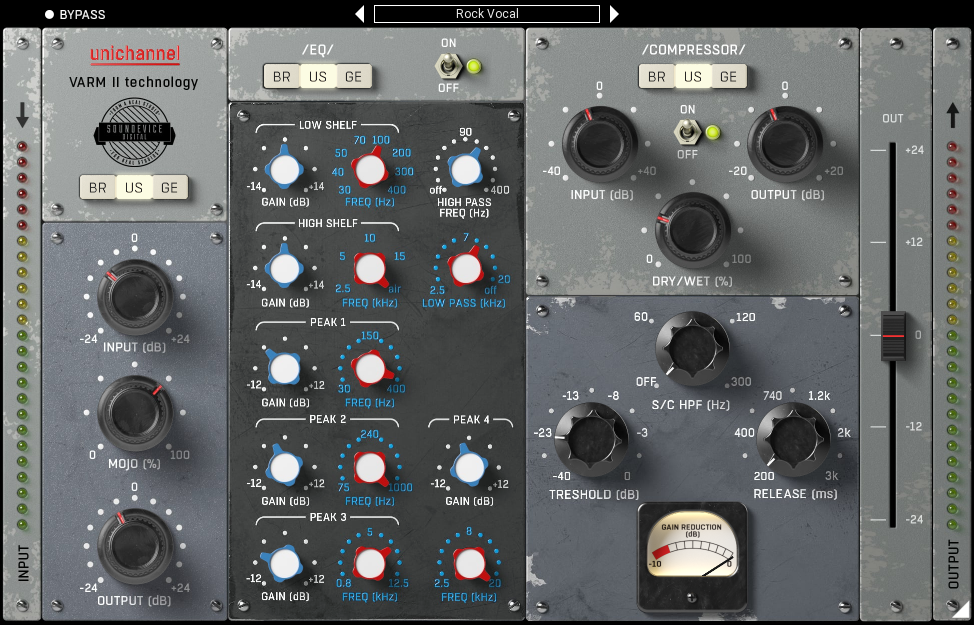Flip the Compressor ON/OFF toggle switch
Screen dimensions: 974x625
[688, 132]
